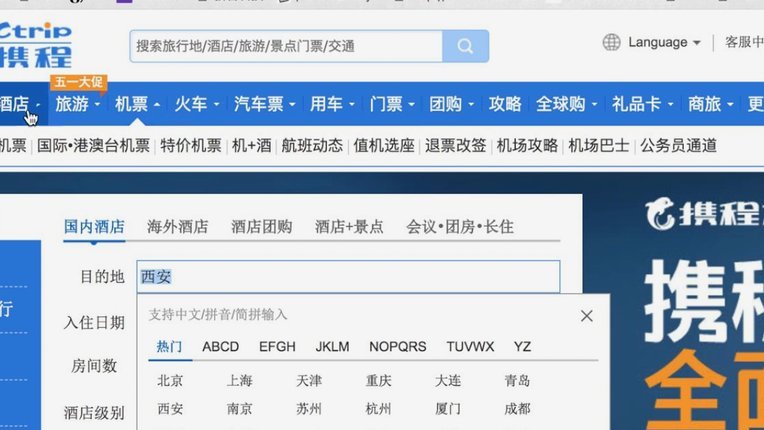This screenshot has height=430, width=764.
Task: Expand the 旅游 navigation menu
Action: tap(77, 104)
